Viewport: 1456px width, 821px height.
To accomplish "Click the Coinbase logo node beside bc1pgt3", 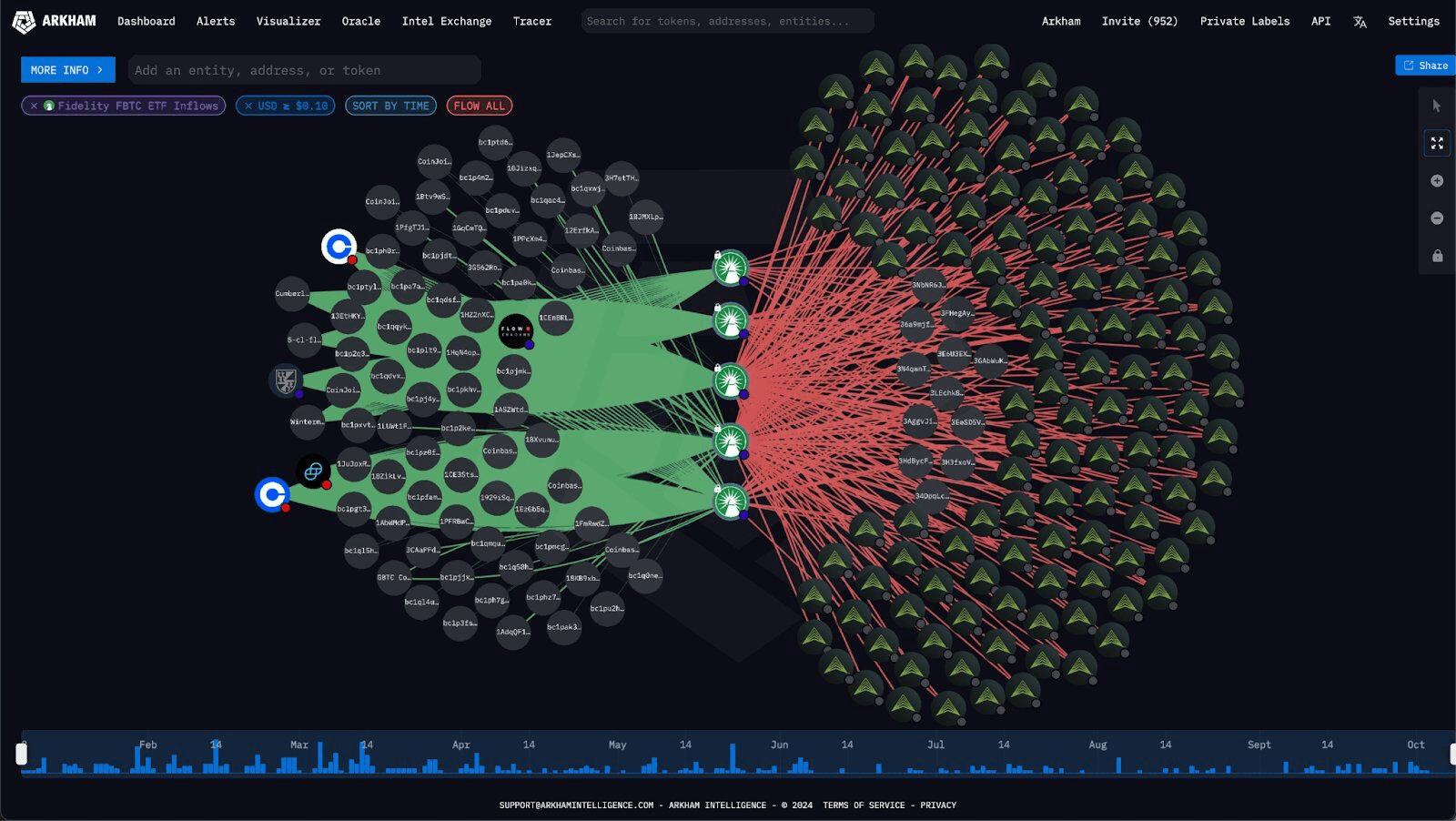I will (x=272, y=494).
